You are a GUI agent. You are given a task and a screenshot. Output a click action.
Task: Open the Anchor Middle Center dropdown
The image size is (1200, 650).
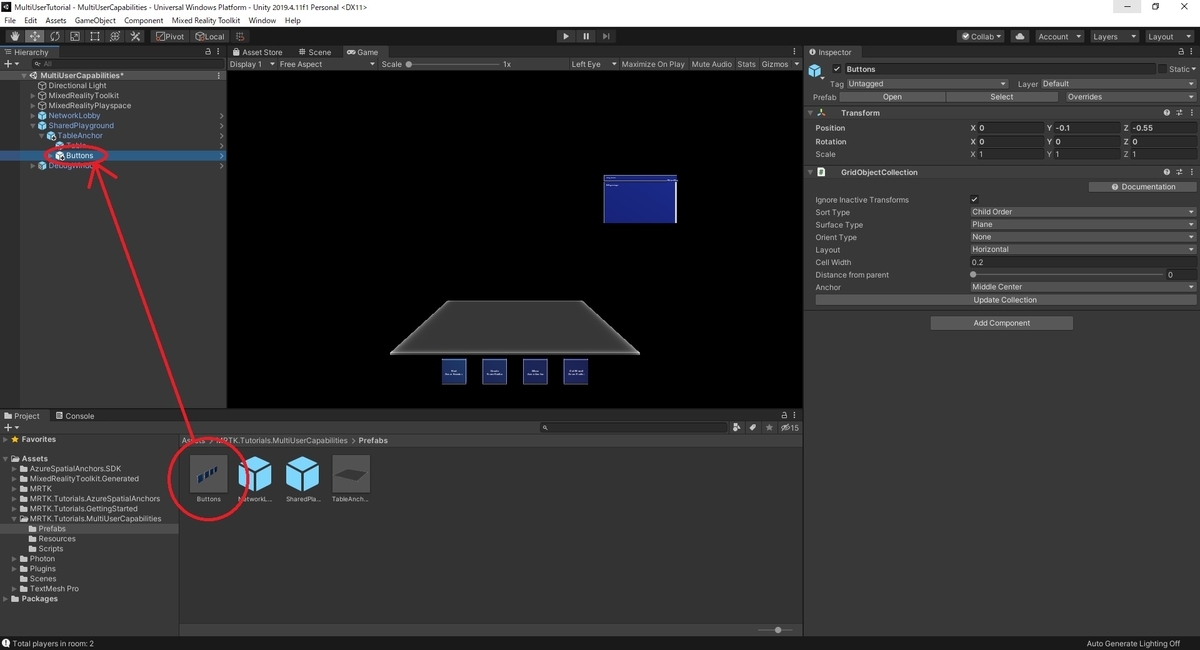pos(1082,287)
